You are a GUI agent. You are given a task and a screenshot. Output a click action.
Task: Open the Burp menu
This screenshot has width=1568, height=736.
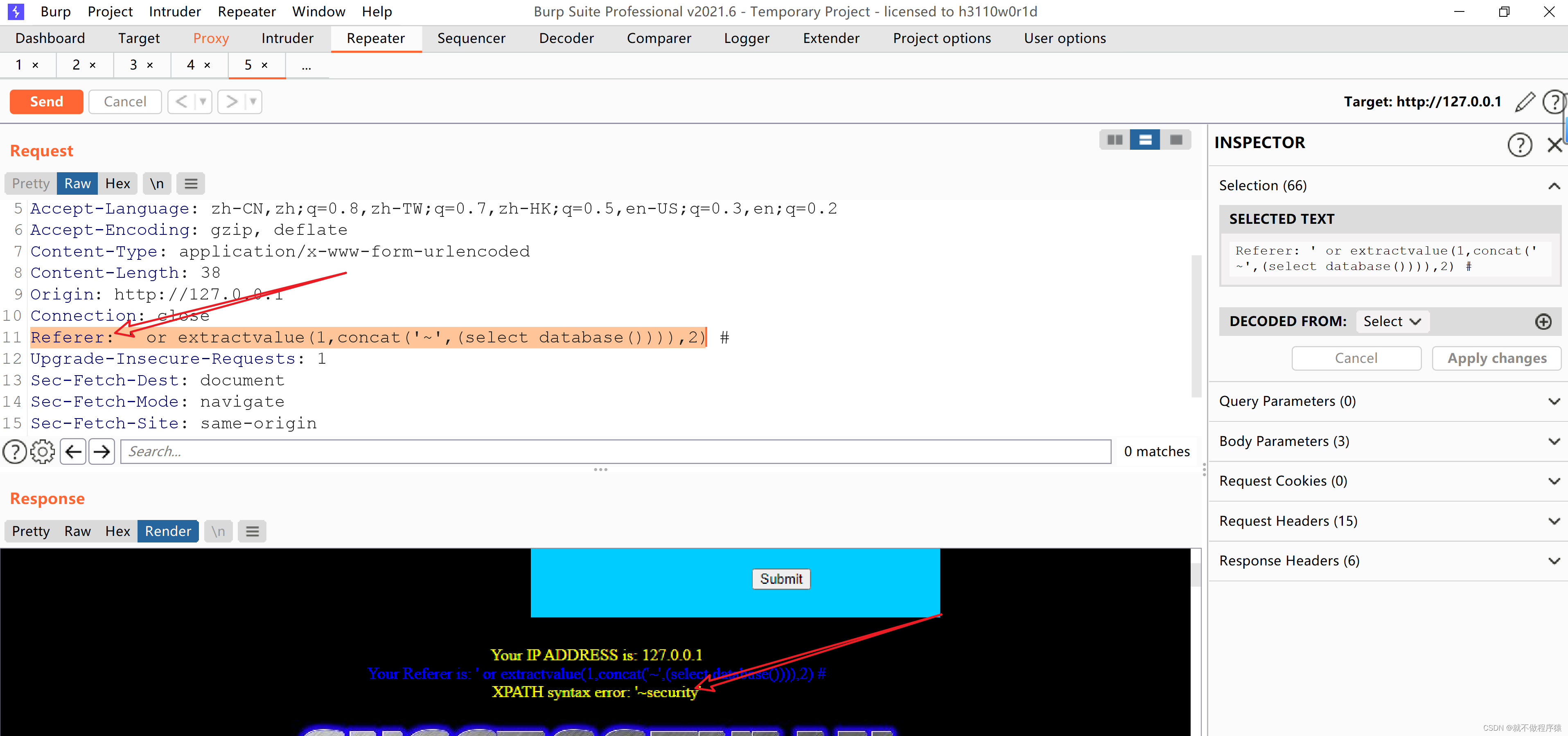[x=55, y=11]
